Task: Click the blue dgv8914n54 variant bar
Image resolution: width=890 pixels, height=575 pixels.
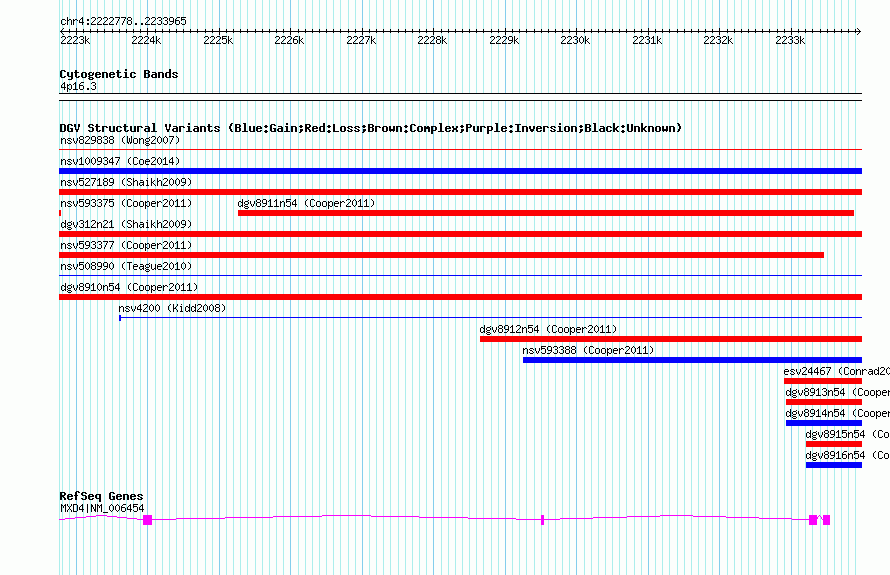Action: (823, 423)
